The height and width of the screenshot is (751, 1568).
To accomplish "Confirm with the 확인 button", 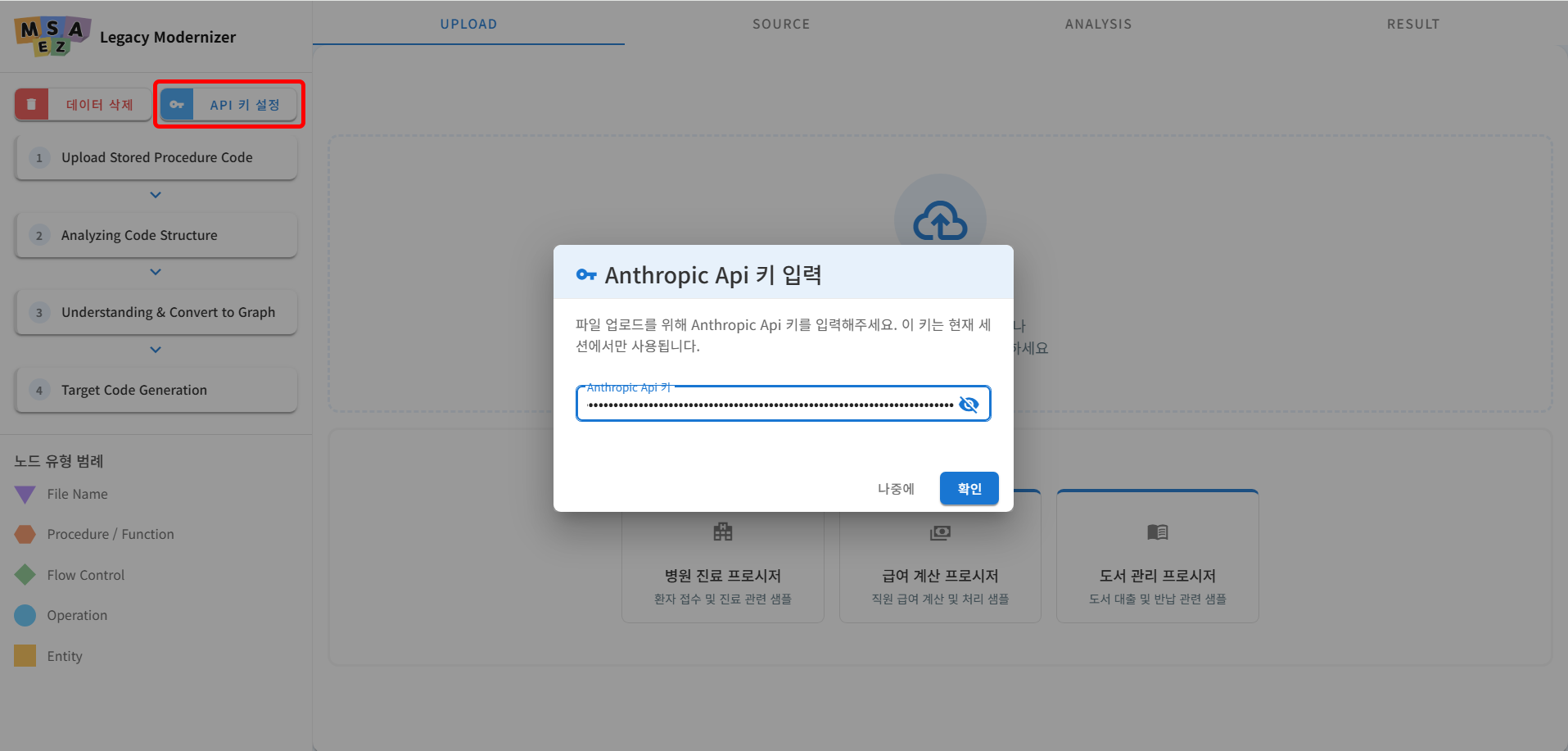I will point(969,489).
